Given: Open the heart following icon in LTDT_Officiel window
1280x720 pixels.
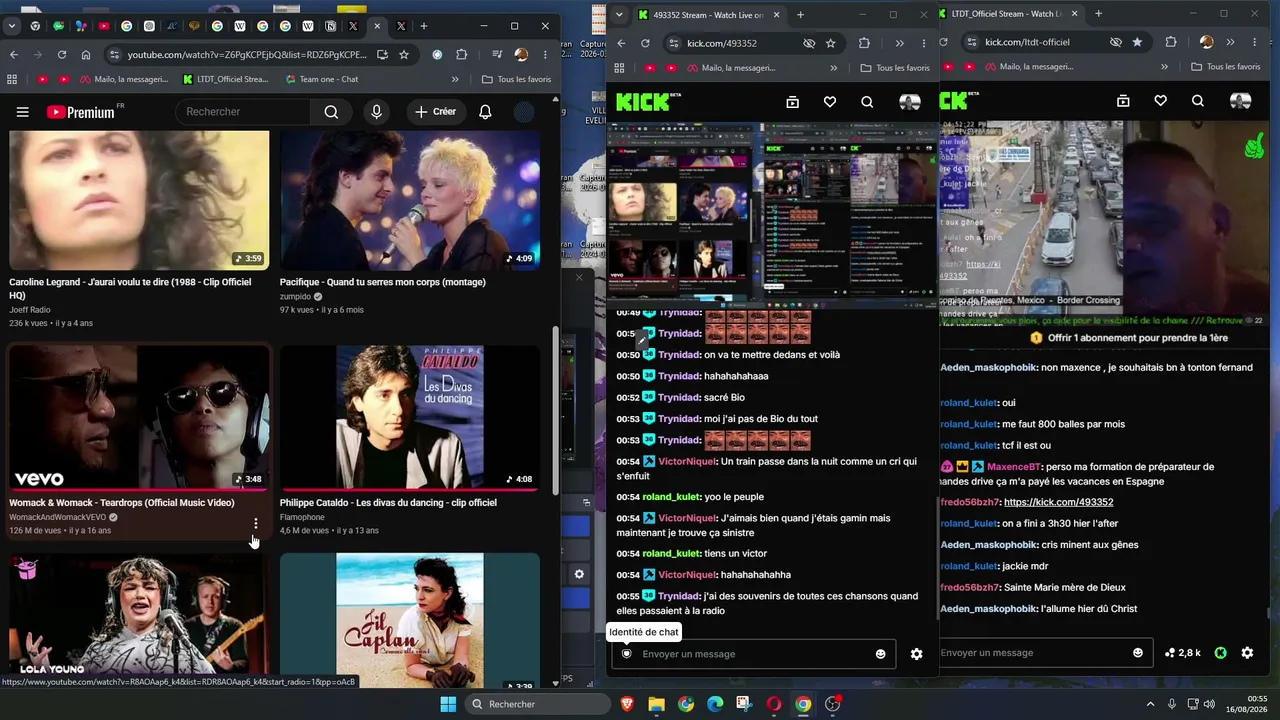Looking at the screenshot, I should [x=1160, y=101].
